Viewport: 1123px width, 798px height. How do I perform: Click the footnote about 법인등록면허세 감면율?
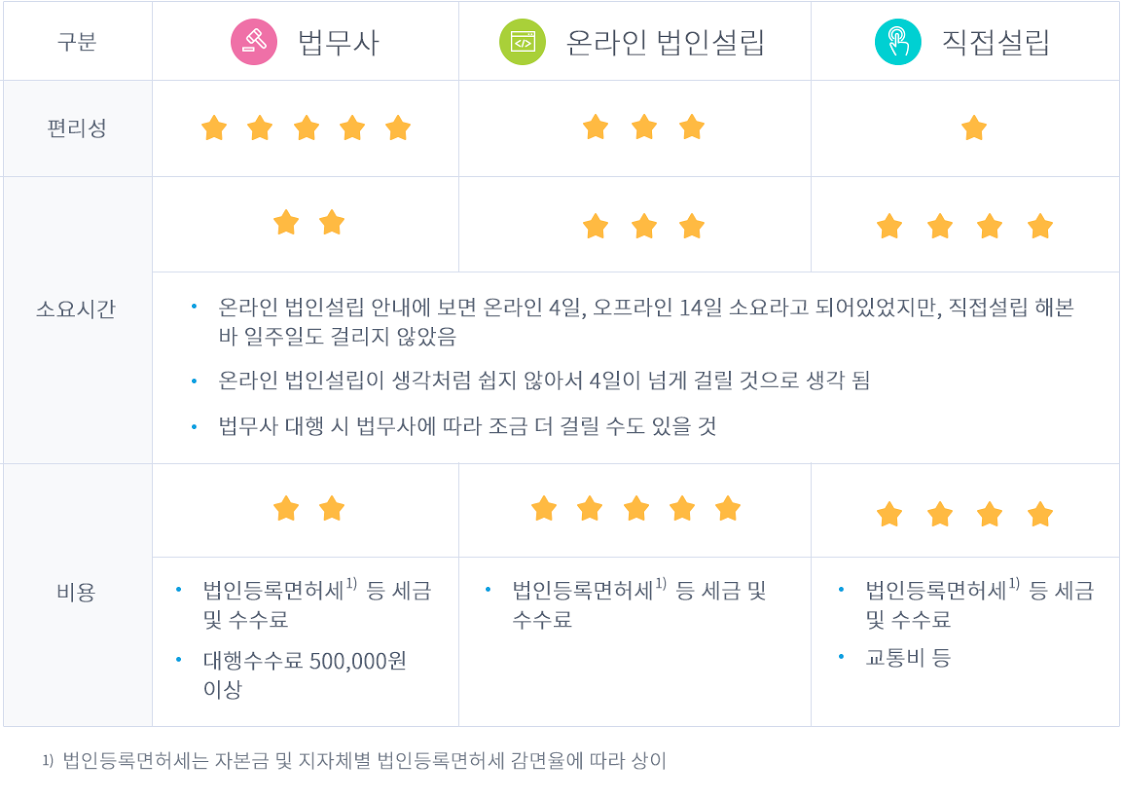click(x=355, y=761)
